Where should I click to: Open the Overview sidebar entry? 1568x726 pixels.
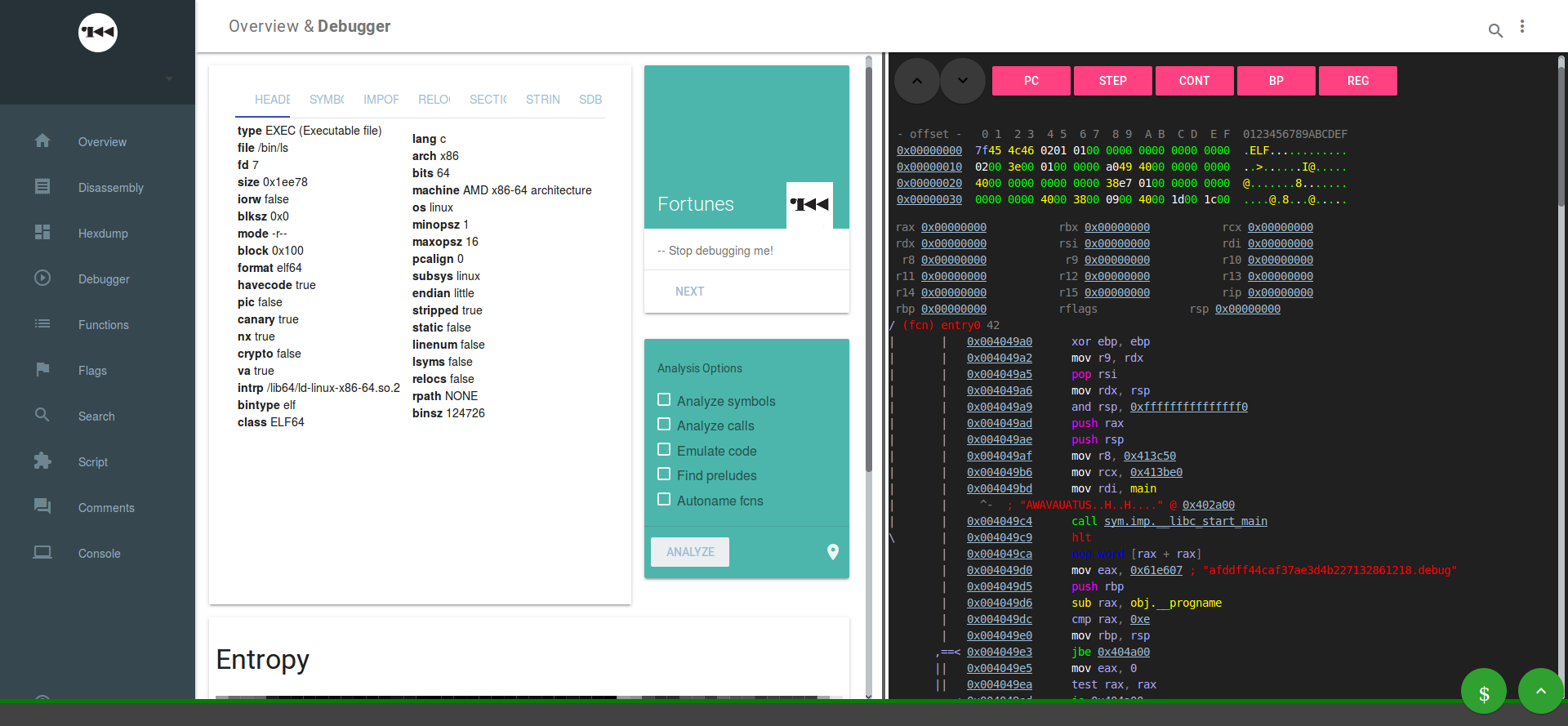[x=98, y=141]
